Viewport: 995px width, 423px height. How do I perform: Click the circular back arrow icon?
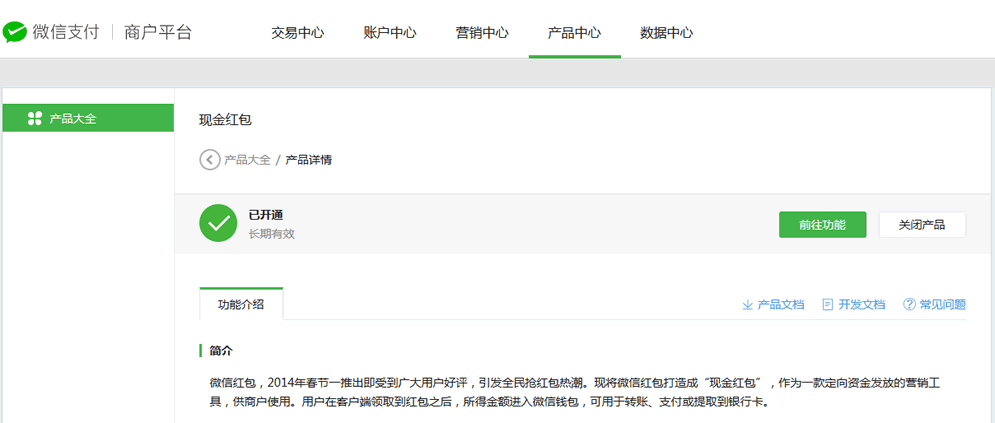click(209, 159)
